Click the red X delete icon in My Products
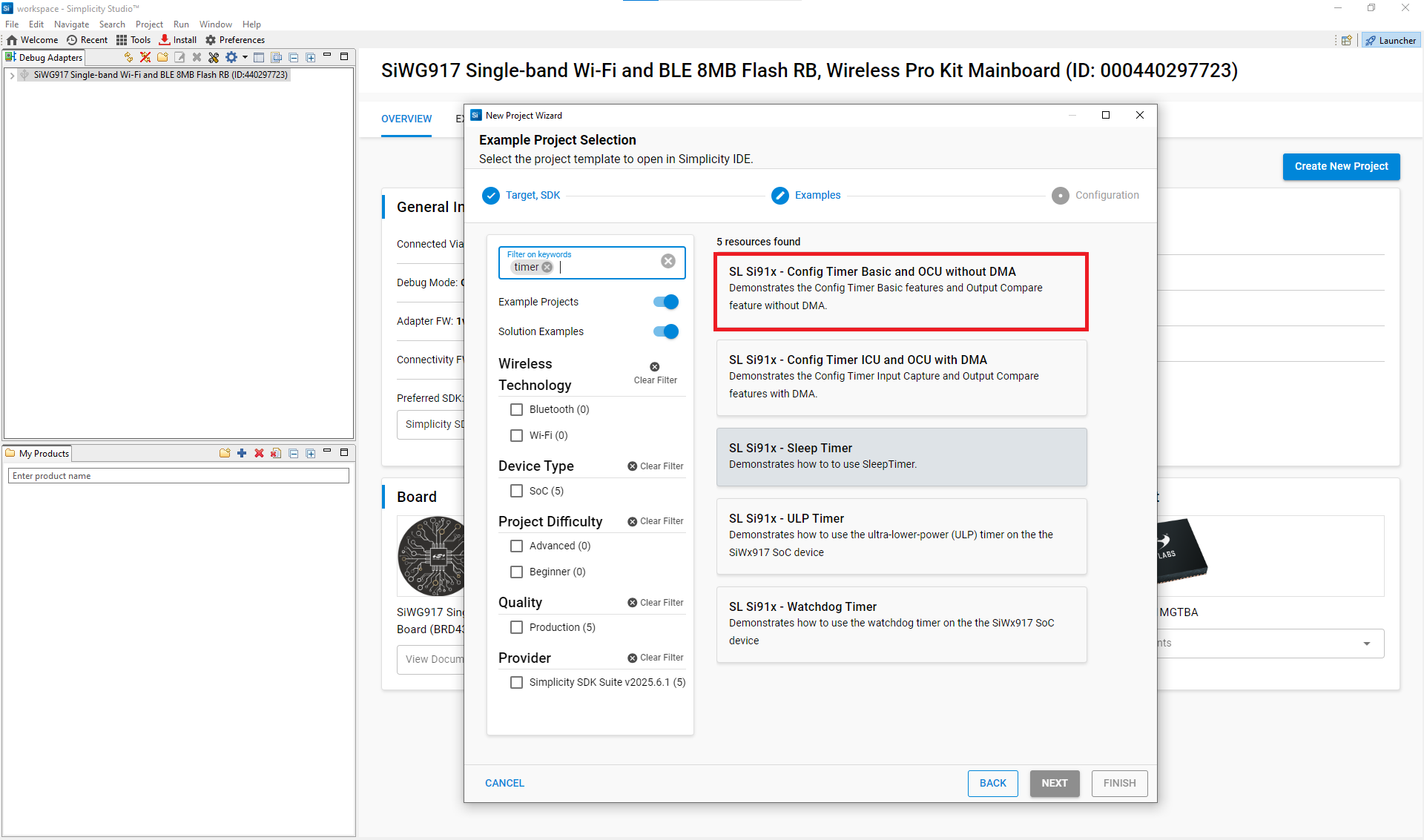This screenshot has width=1424, height=840. (259, 453)
